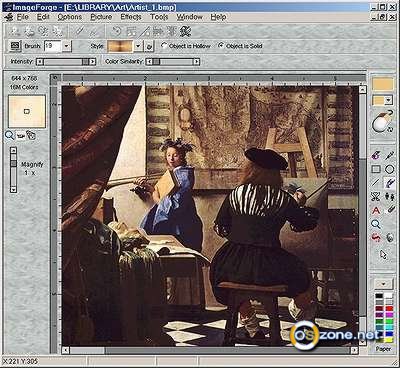Open the Effects menu

131,17
